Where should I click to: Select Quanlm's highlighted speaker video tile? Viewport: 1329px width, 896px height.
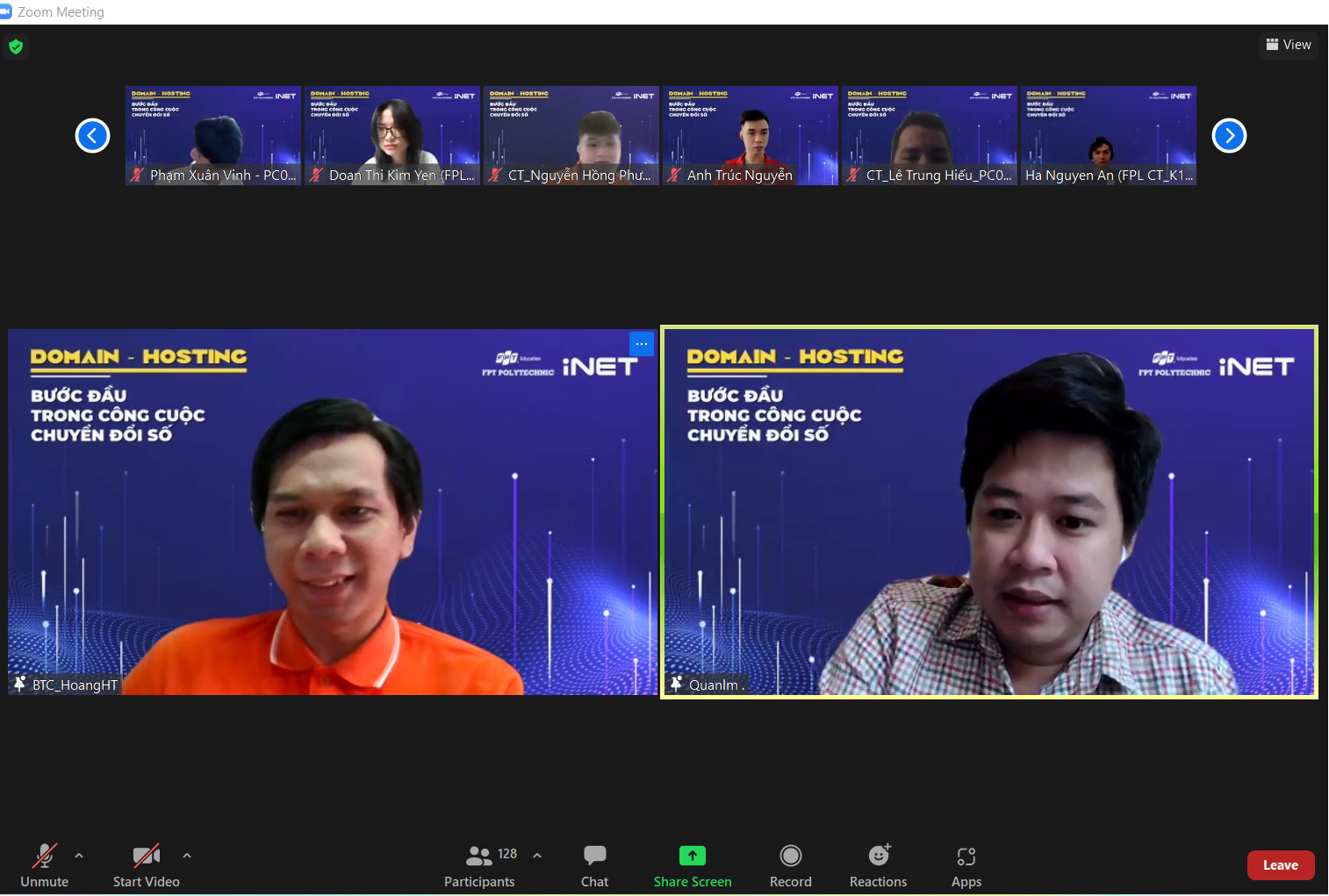[989, 513]
